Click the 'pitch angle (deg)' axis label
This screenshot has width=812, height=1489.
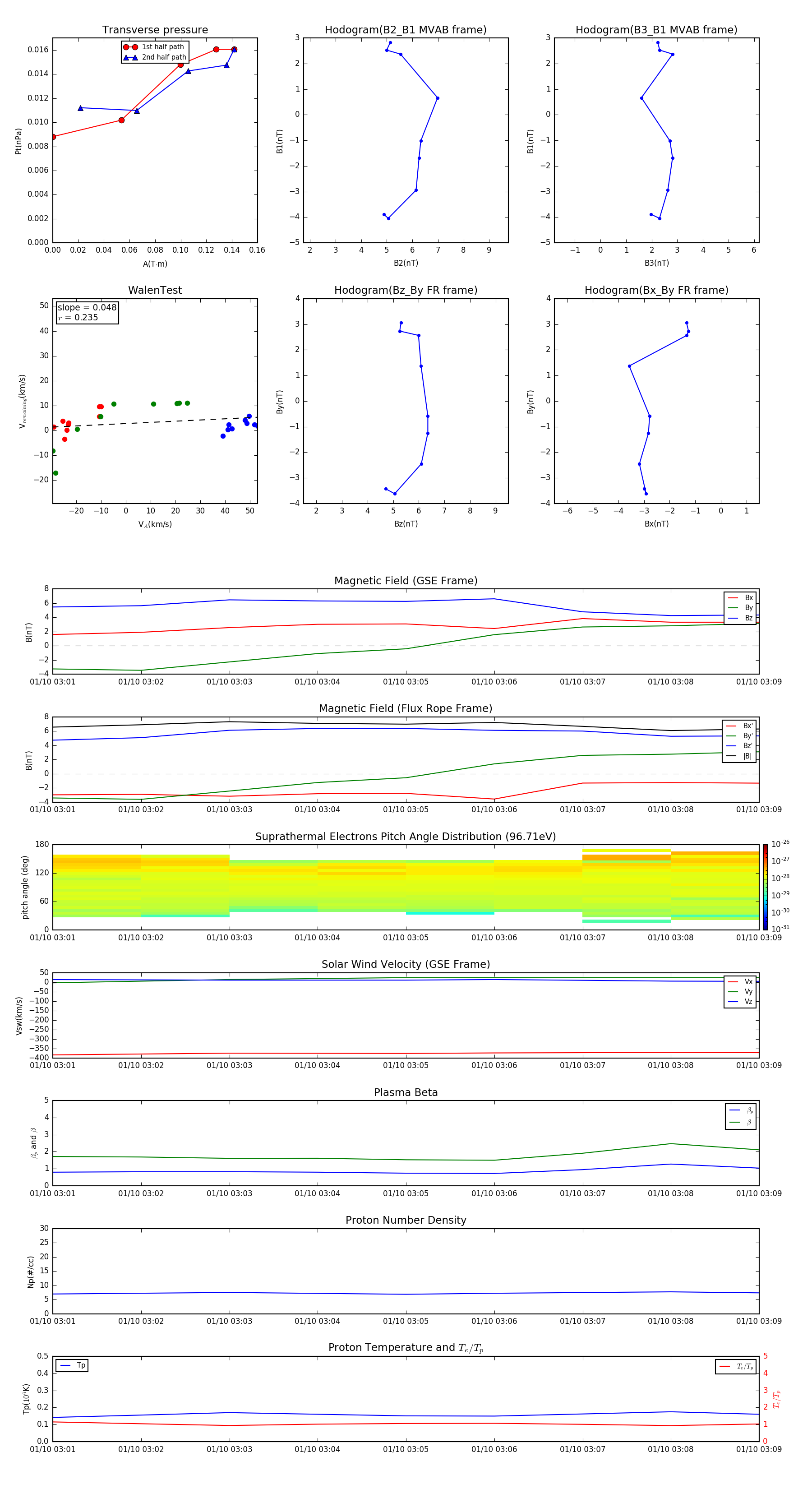(x=25, y=887)
